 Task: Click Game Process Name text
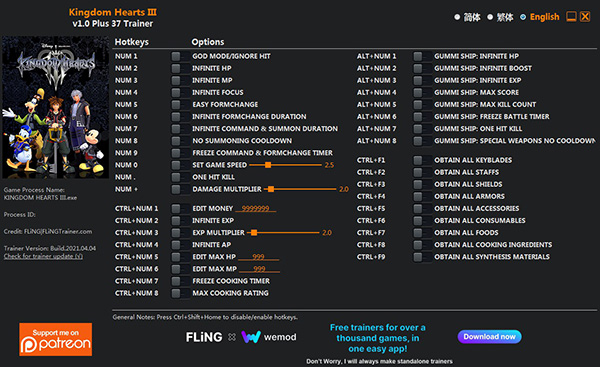[34, 190]
